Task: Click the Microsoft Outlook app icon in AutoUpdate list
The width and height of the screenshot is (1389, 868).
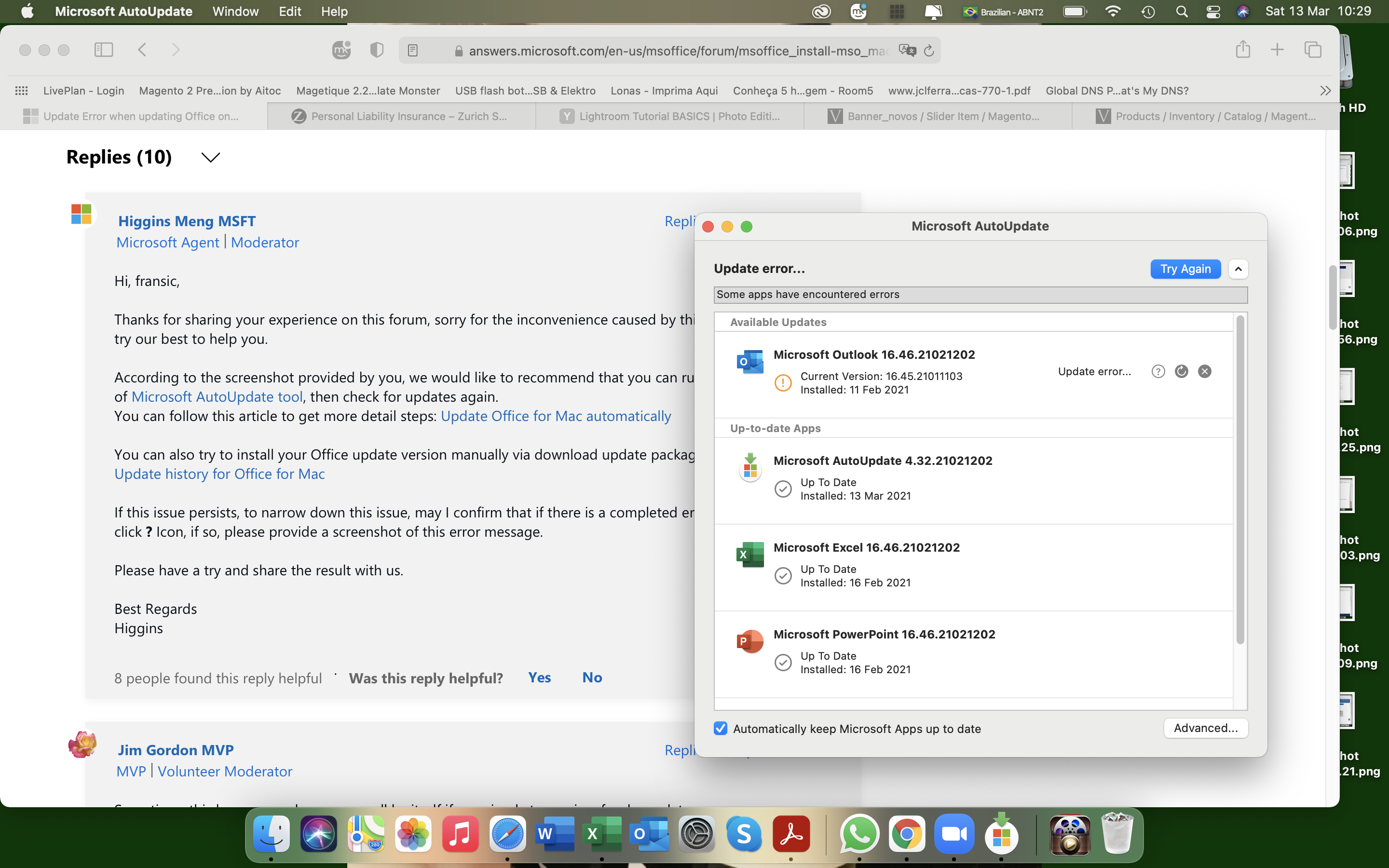Action: pyautogui.click(x=749, y=362)
